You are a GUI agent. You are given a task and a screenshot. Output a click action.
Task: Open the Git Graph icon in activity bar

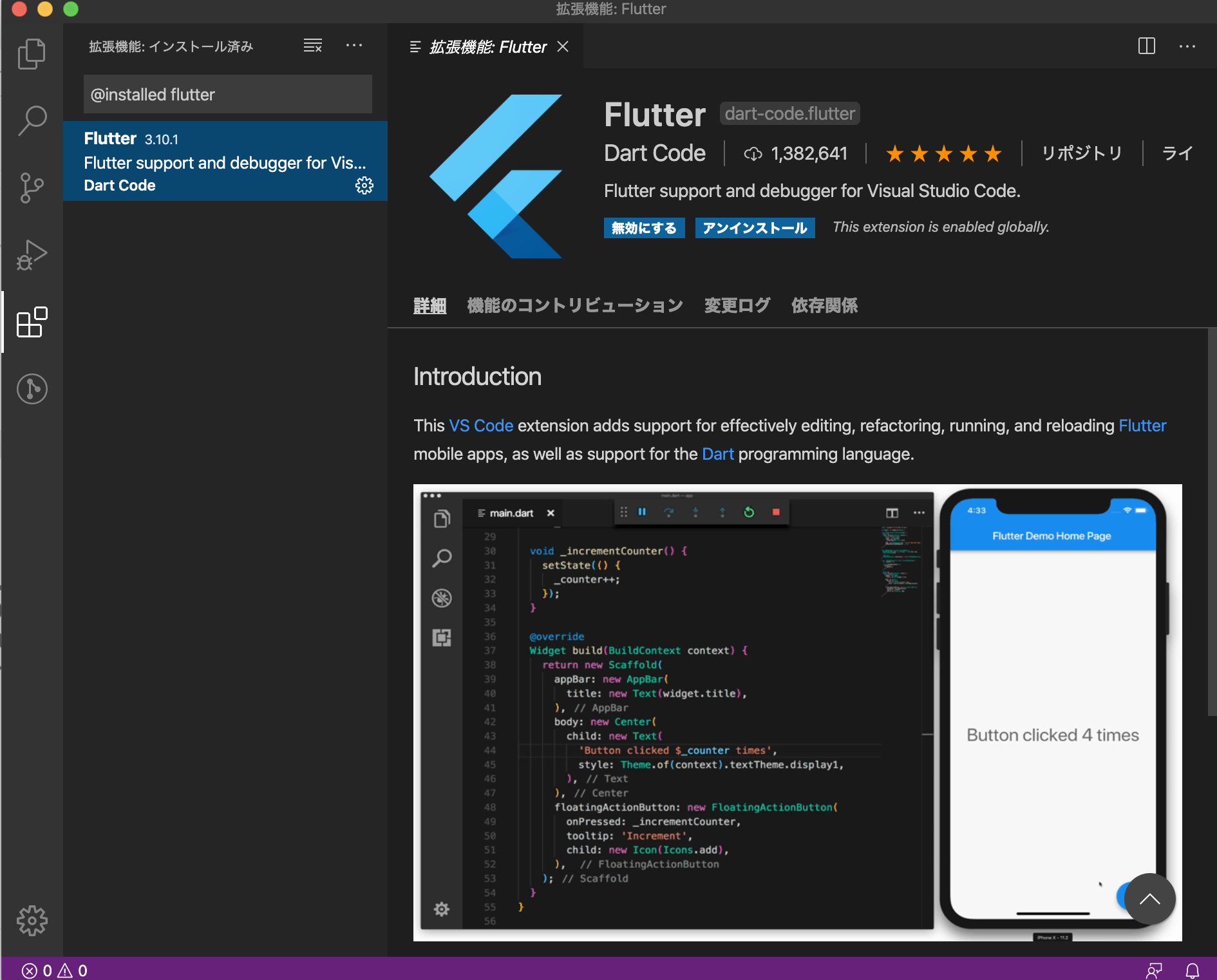(x=32, y=389)
